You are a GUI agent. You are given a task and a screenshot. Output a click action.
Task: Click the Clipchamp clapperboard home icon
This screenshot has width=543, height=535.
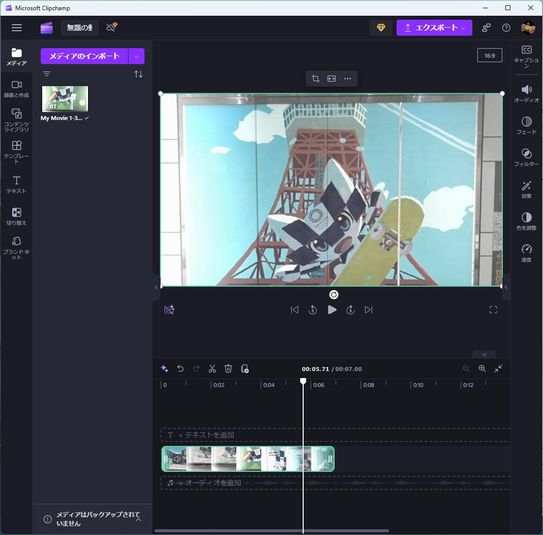coord(47,28)
